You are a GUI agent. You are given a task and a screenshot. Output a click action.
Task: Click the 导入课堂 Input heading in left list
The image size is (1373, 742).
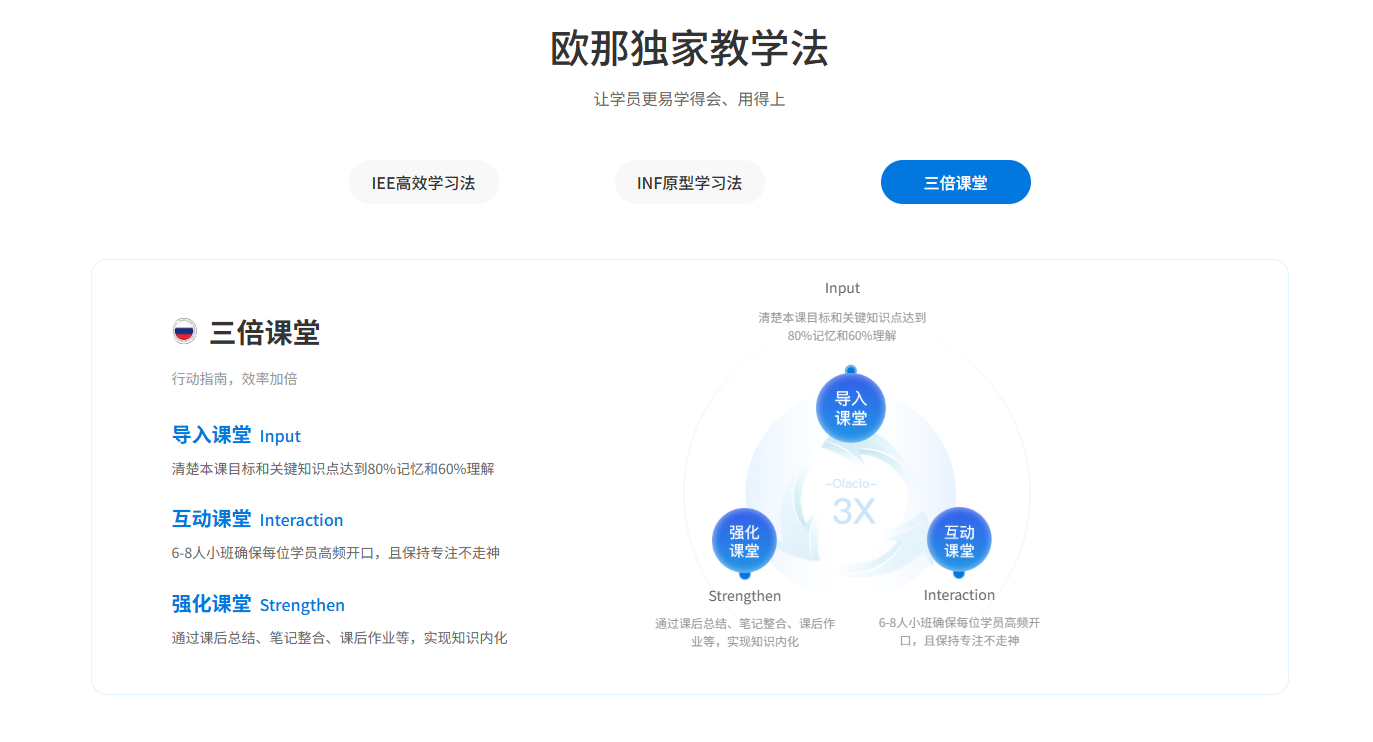point(236,435)
